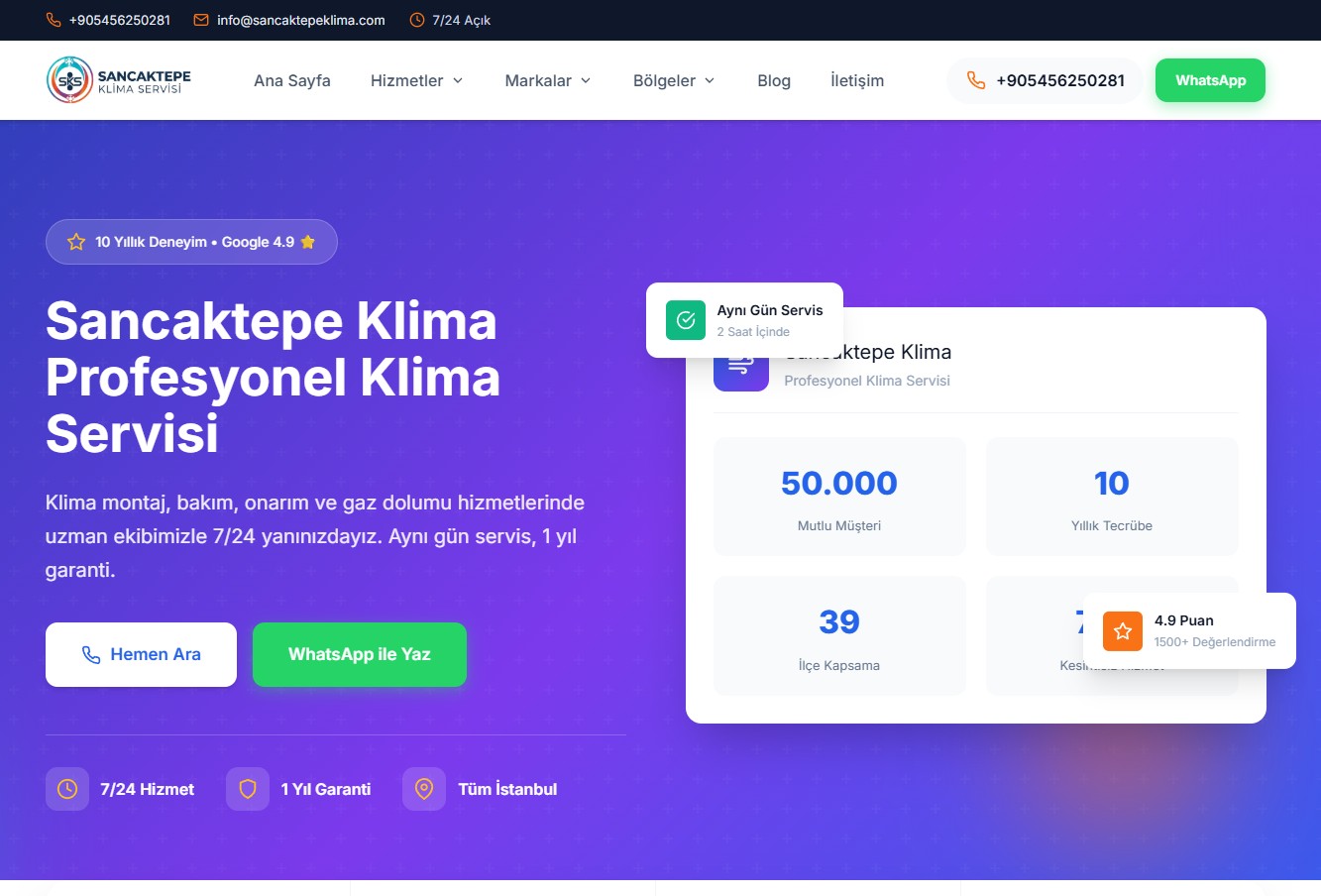The width and height of the screenshot is (1321, 896).
Task: Click the green checkmark on Aynı Gün Servis badge
Action: [x=684, y=319]
